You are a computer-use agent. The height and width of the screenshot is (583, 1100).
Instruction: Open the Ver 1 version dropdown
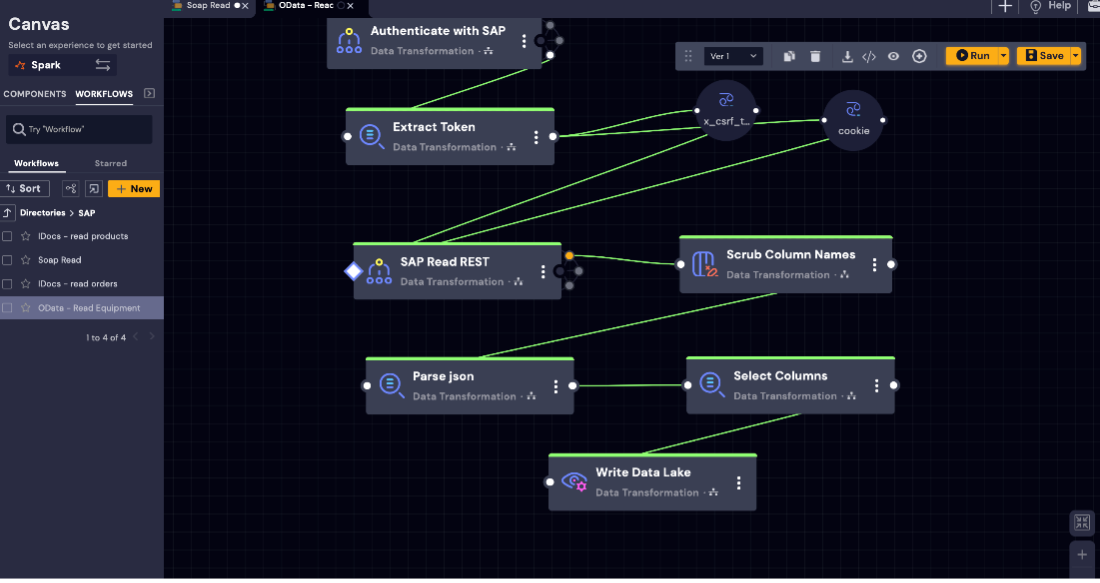pos(733,56)
